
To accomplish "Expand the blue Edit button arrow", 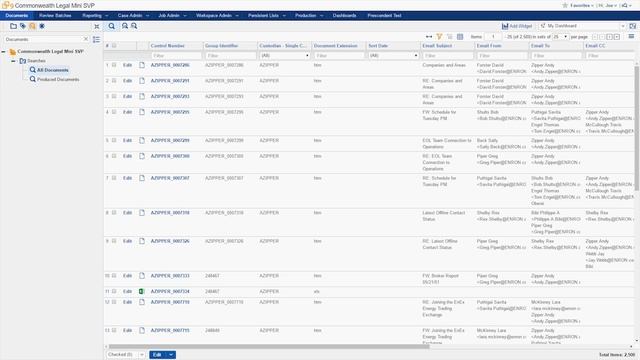I will click(171, 355).
